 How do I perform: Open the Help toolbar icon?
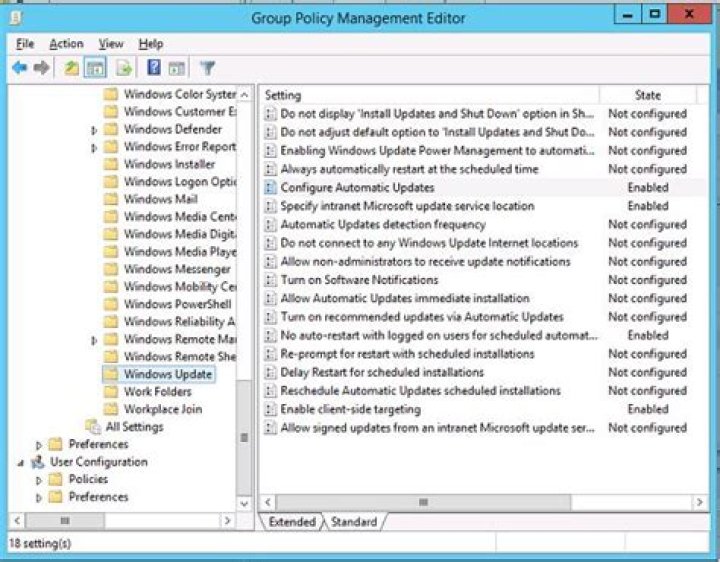pyautogui.click(x=153, y=67)
